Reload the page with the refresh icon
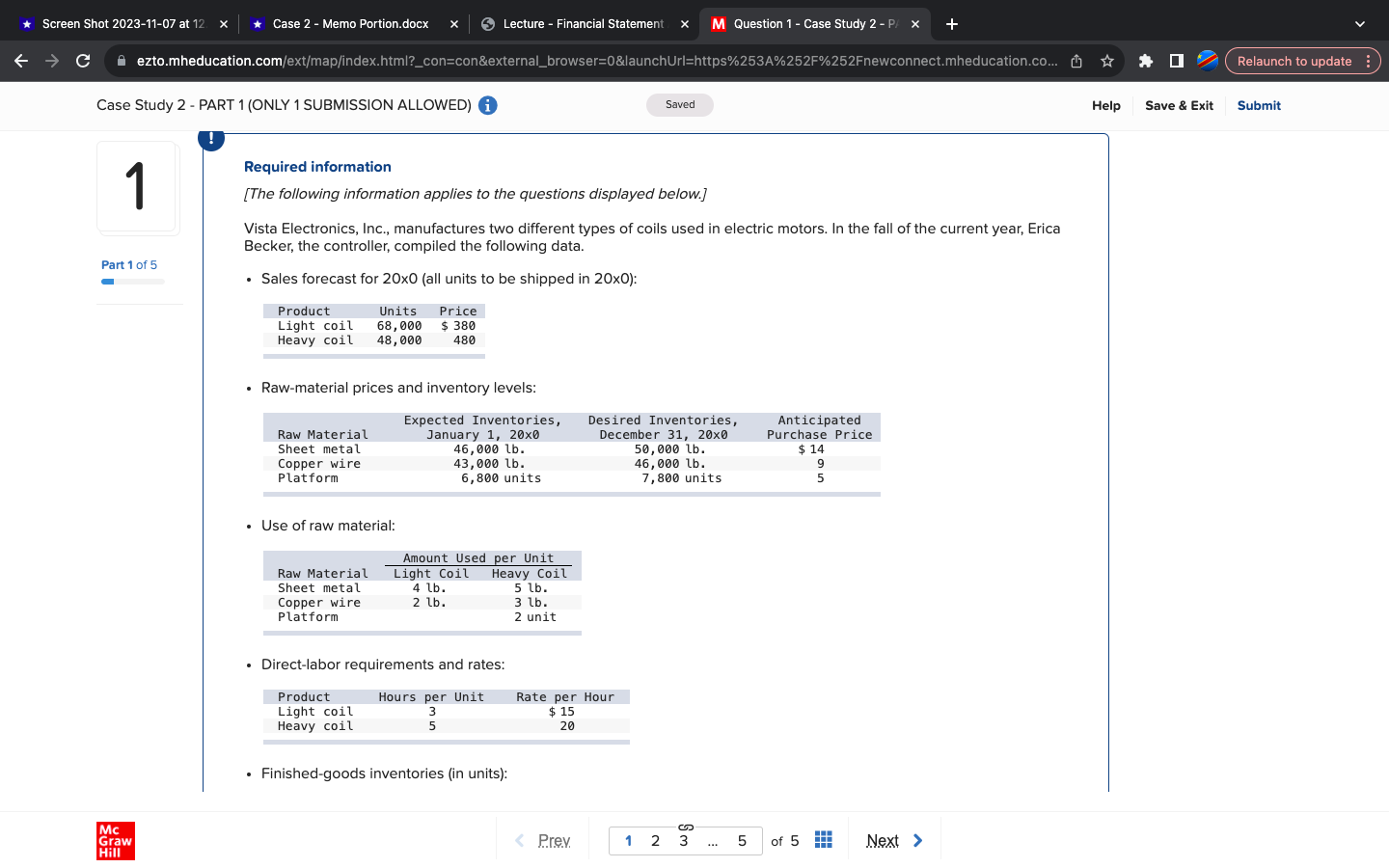Image resolution: width=1389 pixels, height=868 pixels. 83,61
